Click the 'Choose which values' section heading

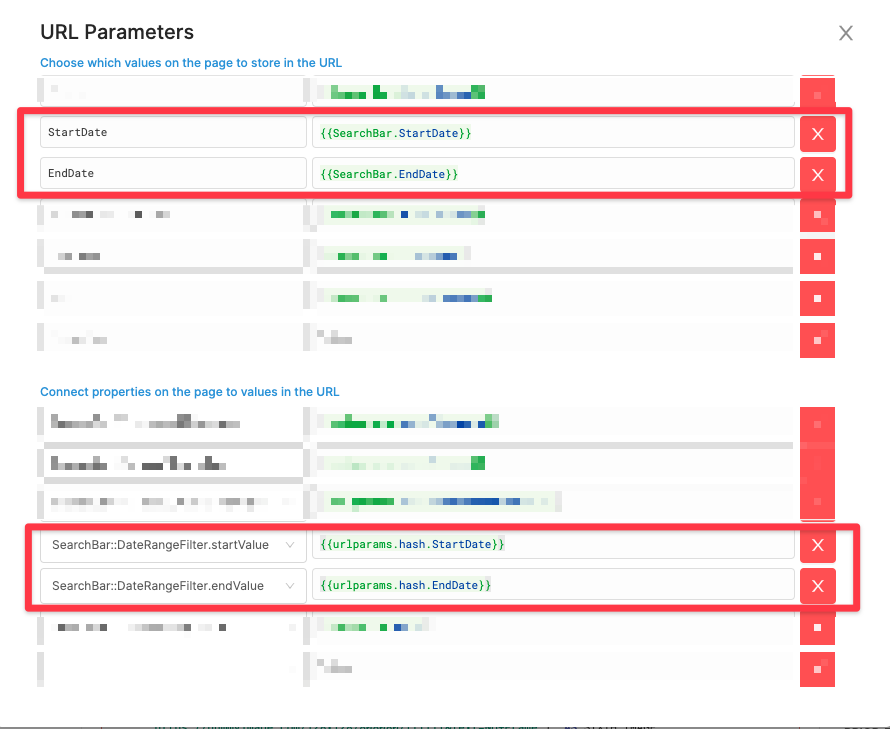pos(190,62)
